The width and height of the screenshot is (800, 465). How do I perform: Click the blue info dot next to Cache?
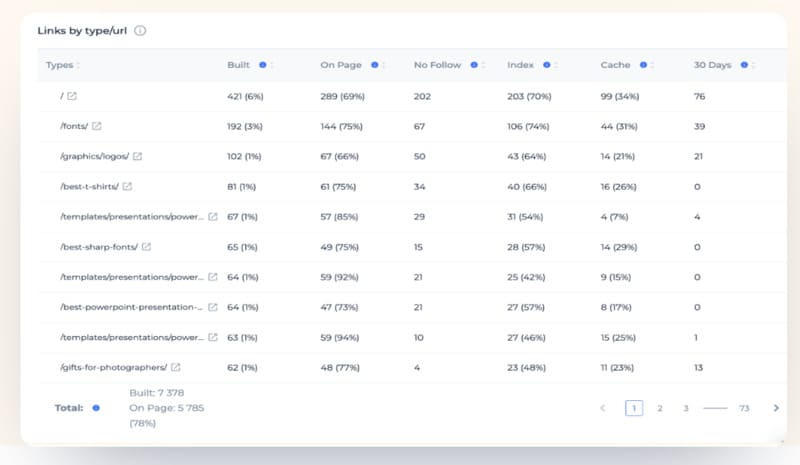[x=643, y=65]
